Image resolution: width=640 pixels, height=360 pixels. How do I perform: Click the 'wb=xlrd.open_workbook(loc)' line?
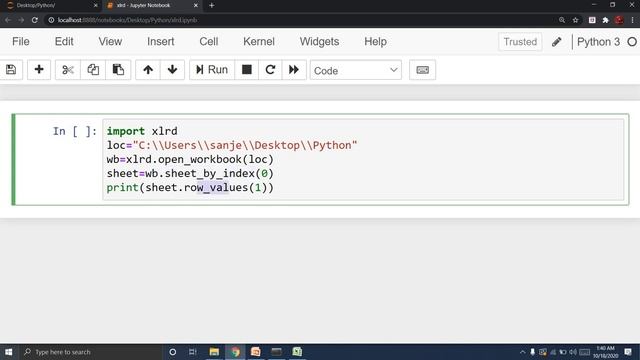tap(190, 159)
